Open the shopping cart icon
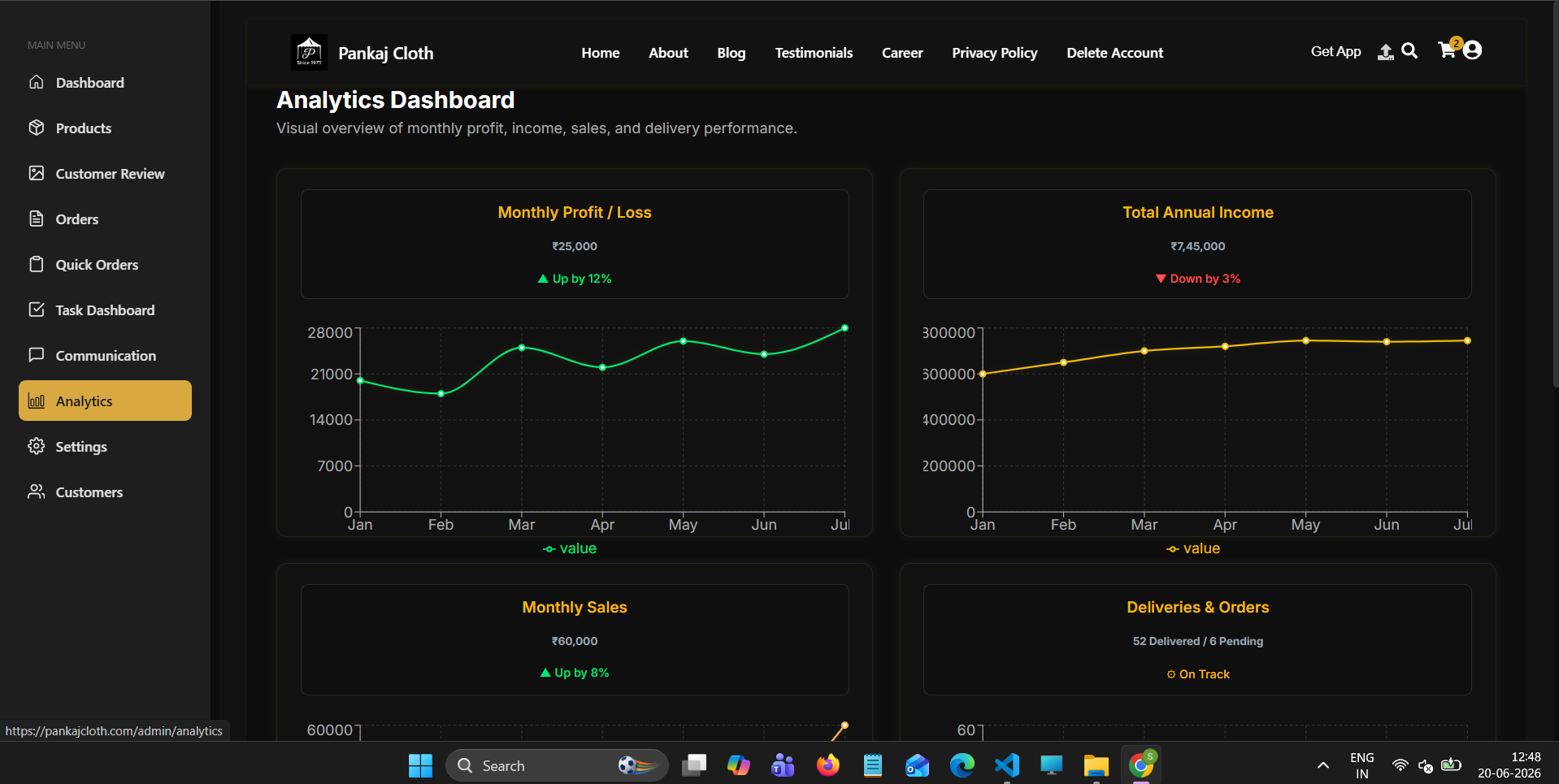 tap(1447, 50)
